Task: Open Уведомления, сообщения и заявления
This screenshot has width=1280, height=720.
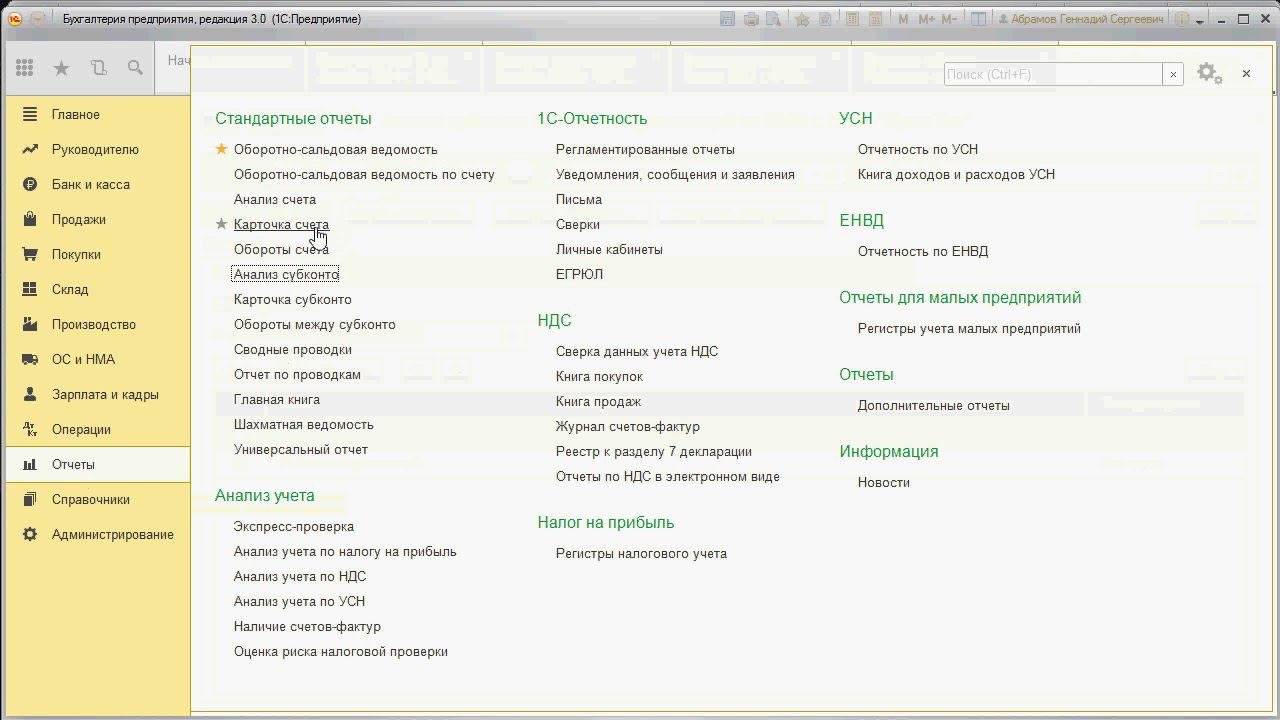Action: 675,174
